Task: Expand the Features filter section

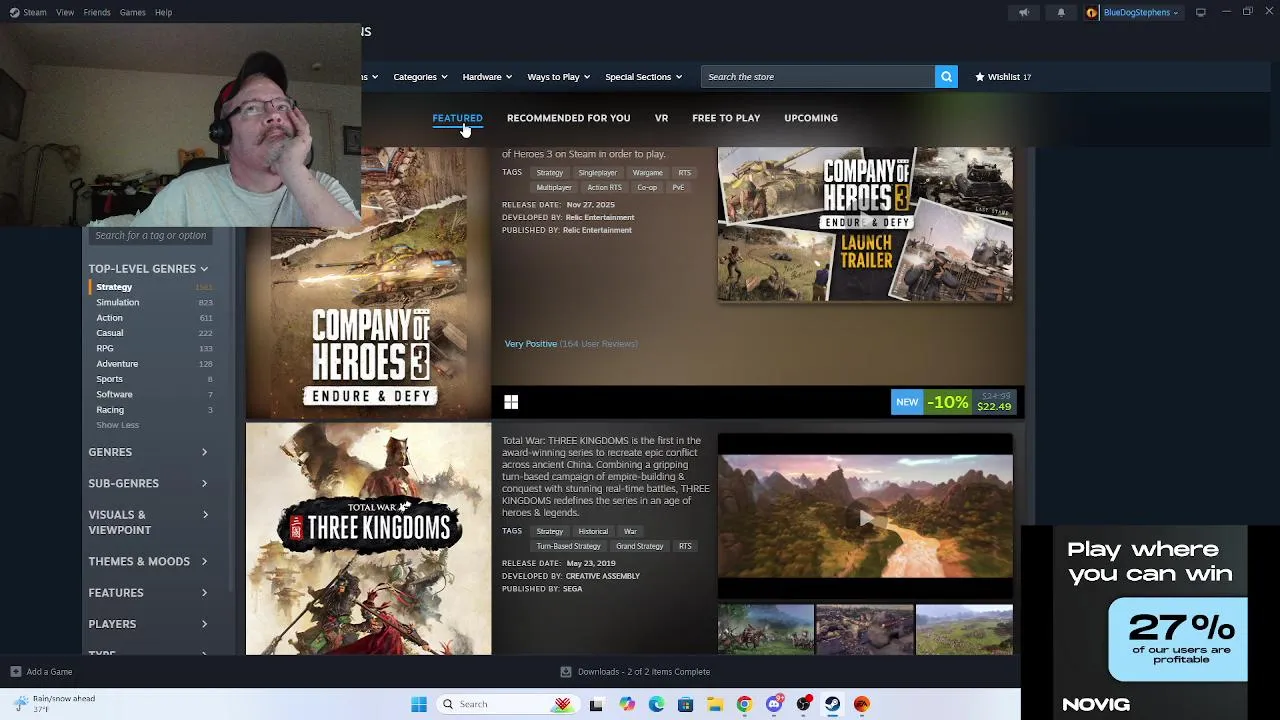Action: 148,593
